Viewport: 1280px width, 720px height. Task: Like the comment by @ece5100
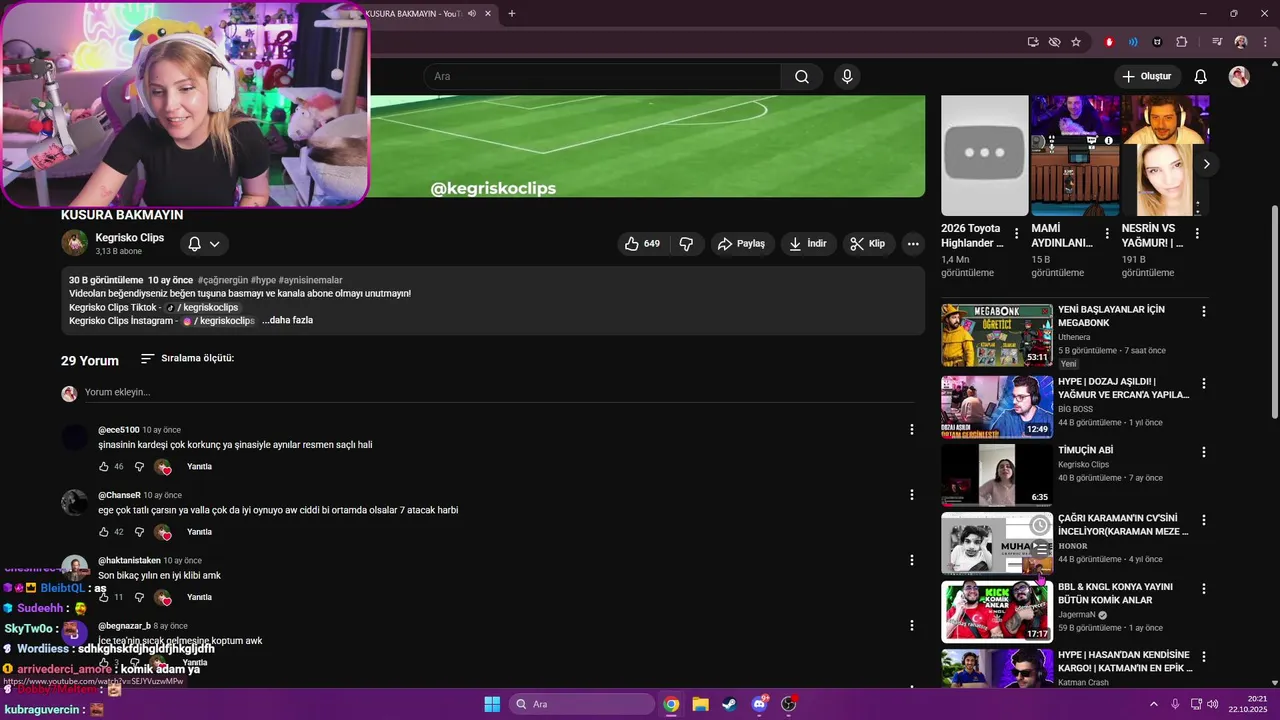pyautogui.click(x=104, y=467)
